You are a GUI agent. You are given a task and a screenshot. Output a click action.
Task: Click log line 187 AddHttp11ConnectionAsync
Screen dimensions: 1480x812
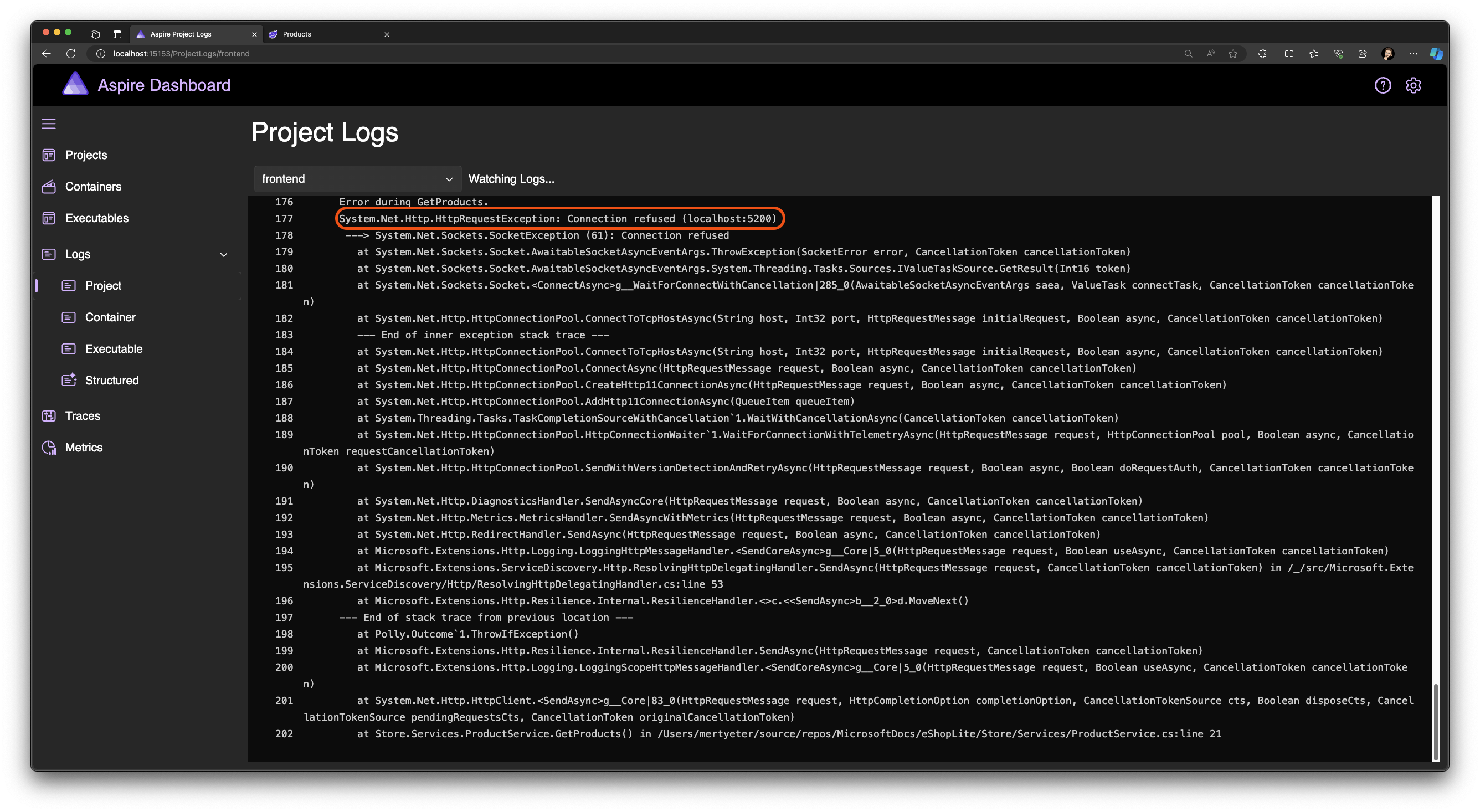(605, 401)
